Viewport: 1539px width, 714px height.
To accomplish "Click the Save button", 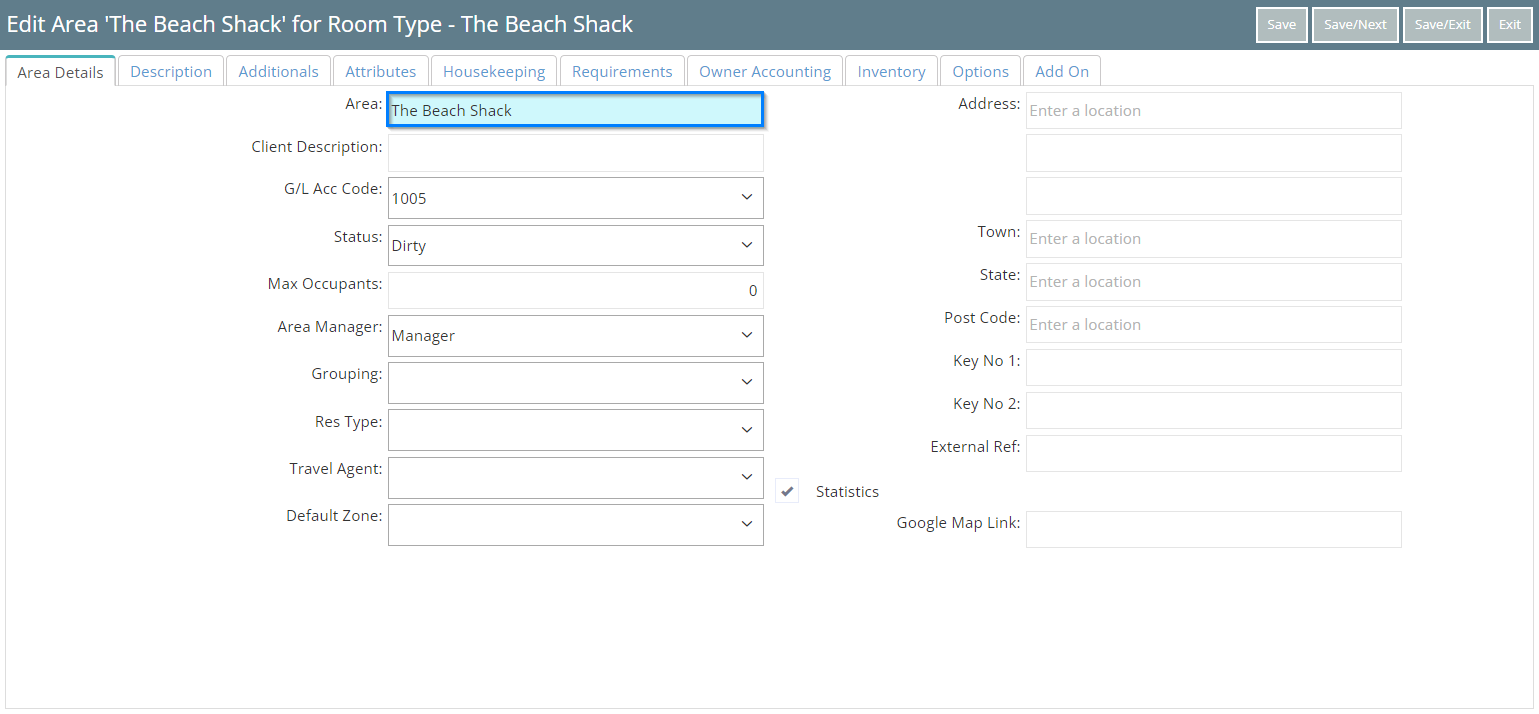I will [1281, 25].
